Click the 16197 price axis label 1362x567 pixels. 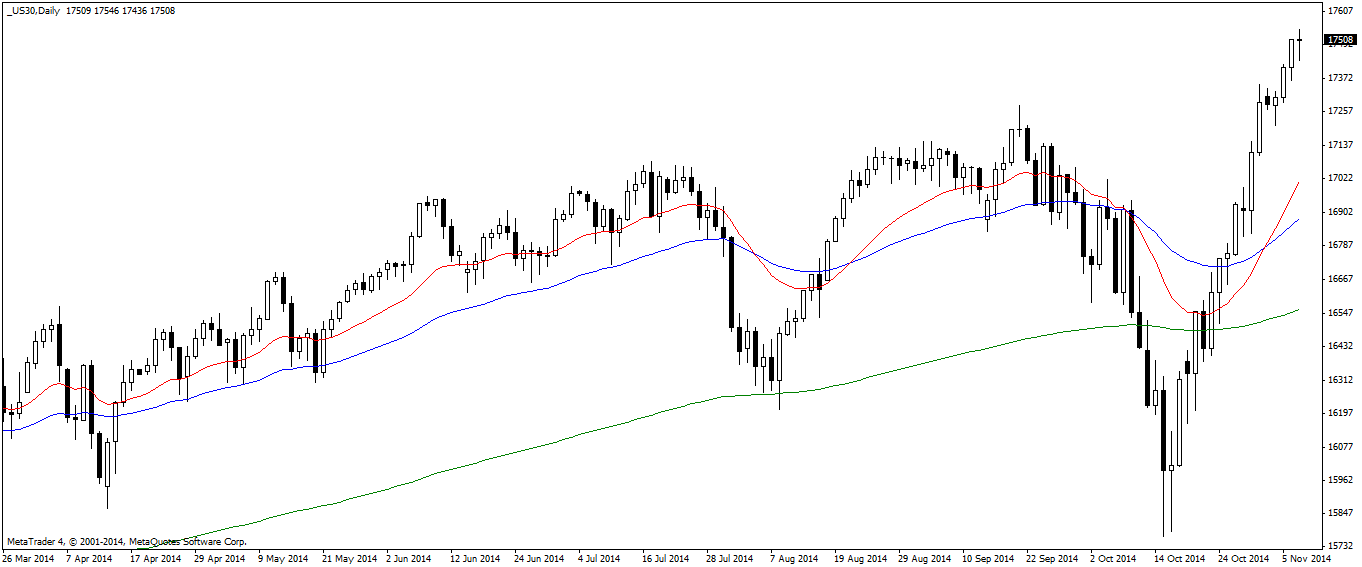(x=1340, y=413)
